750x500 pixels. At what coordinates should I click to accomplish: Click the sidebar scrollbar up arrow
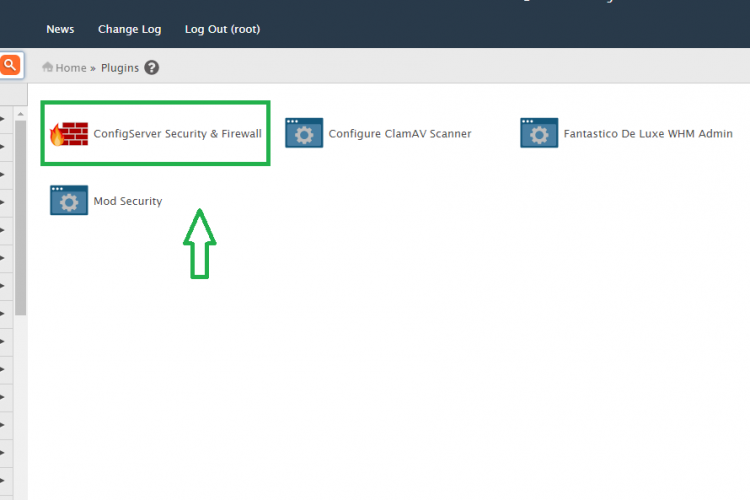pos(20,114)
